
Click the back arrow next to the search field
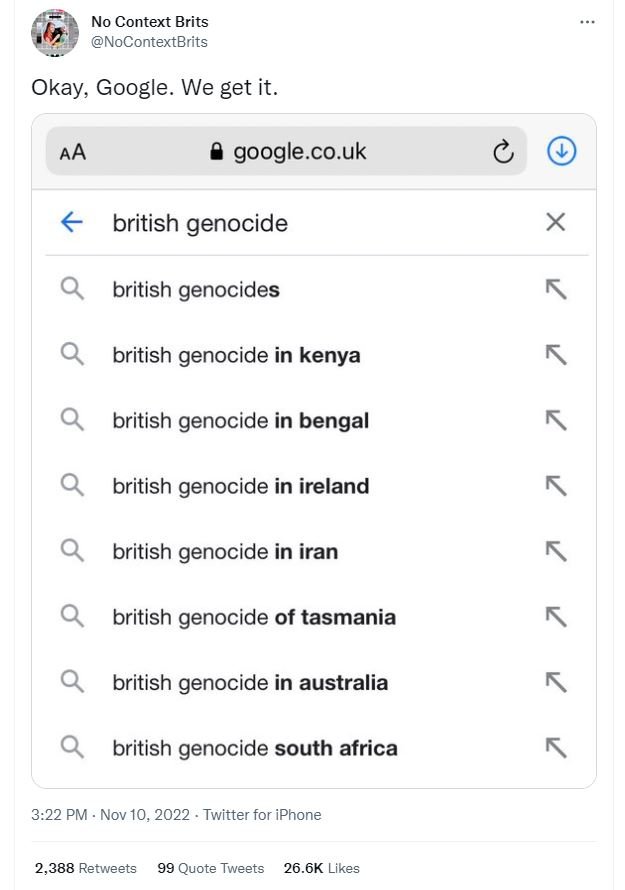(70, 222)
